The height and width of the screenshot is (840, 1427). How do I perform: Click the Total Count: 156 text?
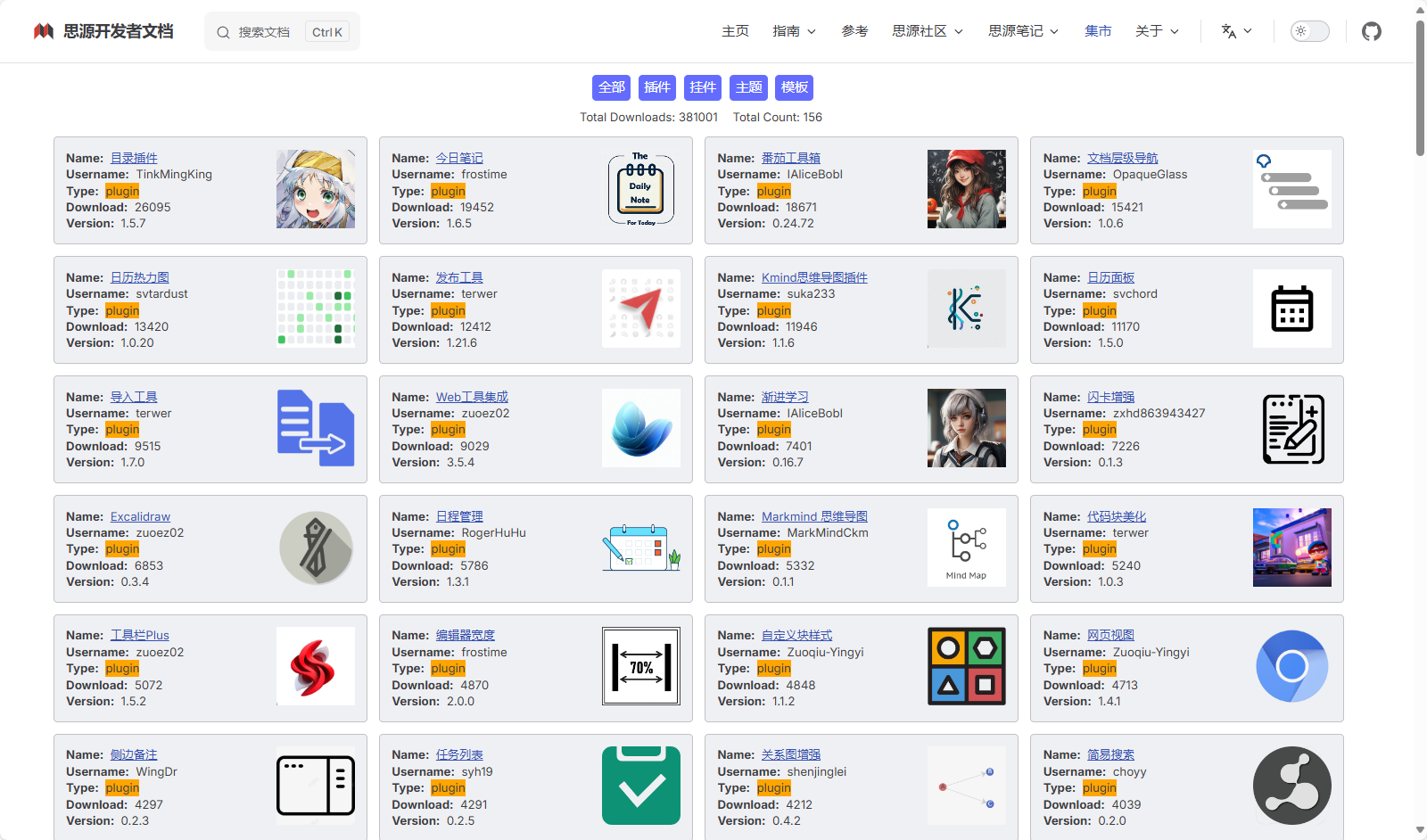tap(778, 117)
